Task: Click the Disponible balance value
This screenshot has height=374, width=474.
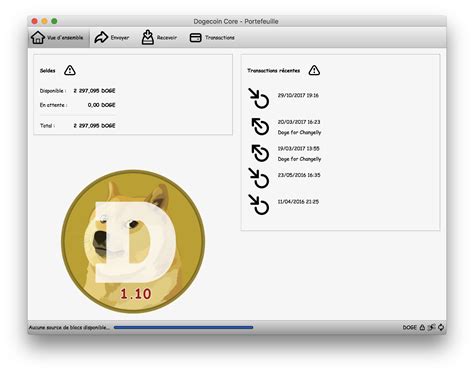Action: (94, 91)
